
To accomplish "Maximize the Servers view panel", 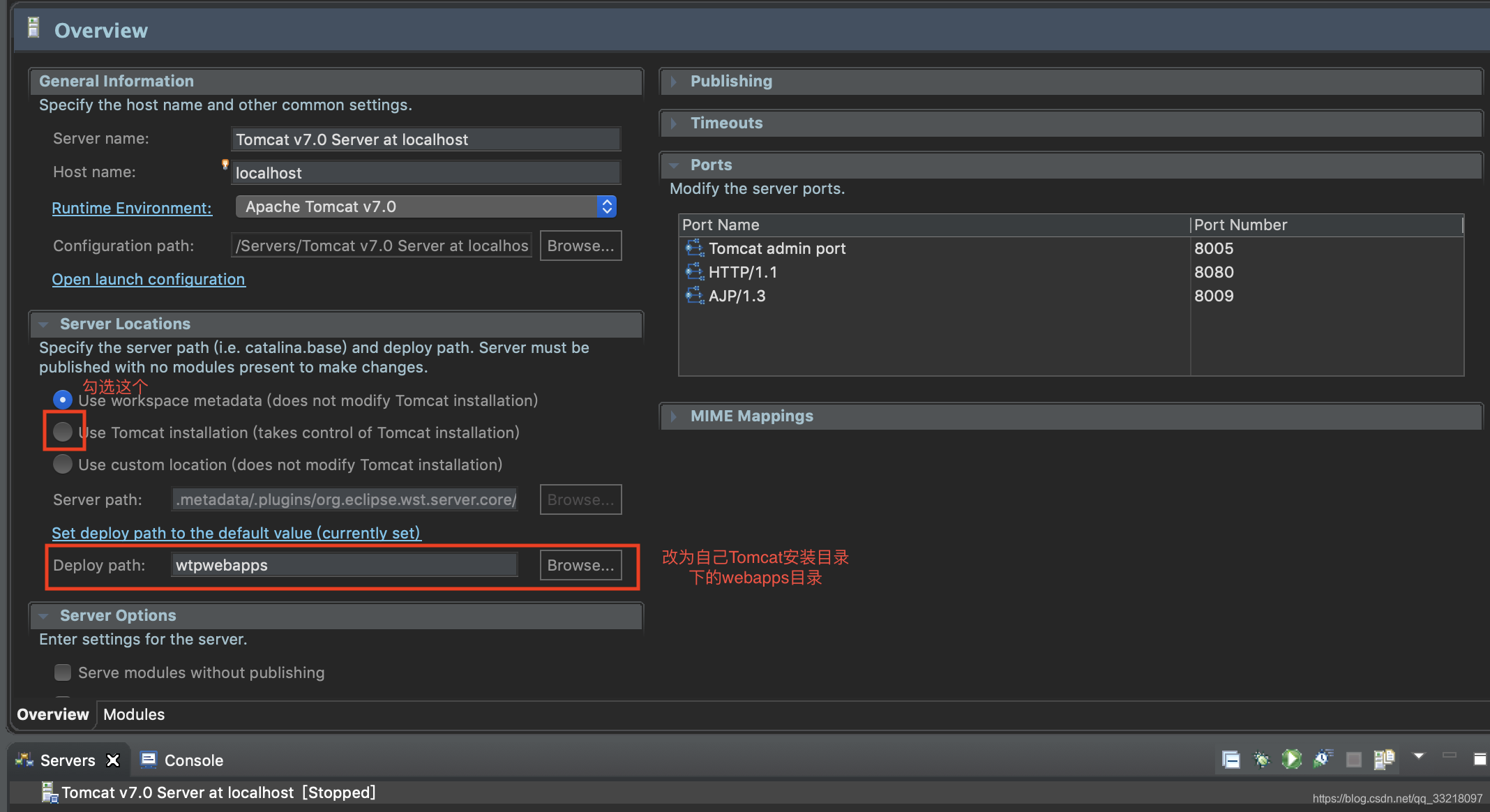I will (1480, 759).
